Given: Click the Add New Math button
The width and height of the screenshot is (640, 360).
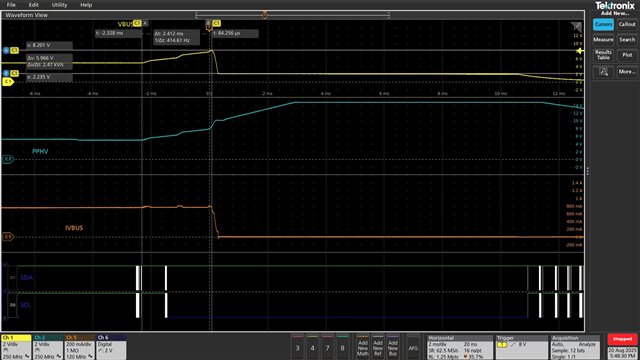Looking at the screenshot, I should (x=363, y=347).
